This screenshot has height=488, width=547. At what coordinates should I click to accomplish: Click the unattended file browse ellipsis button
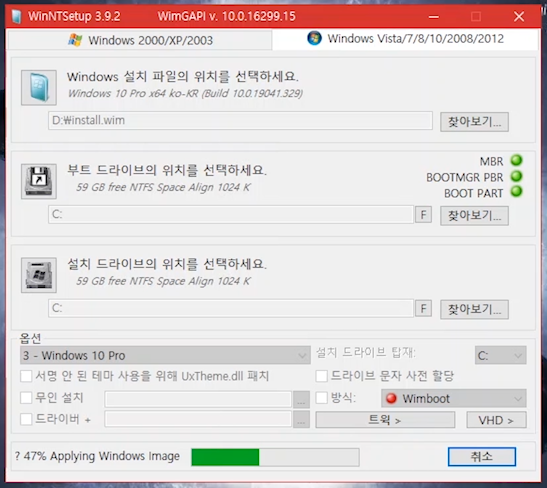[301, 399]
